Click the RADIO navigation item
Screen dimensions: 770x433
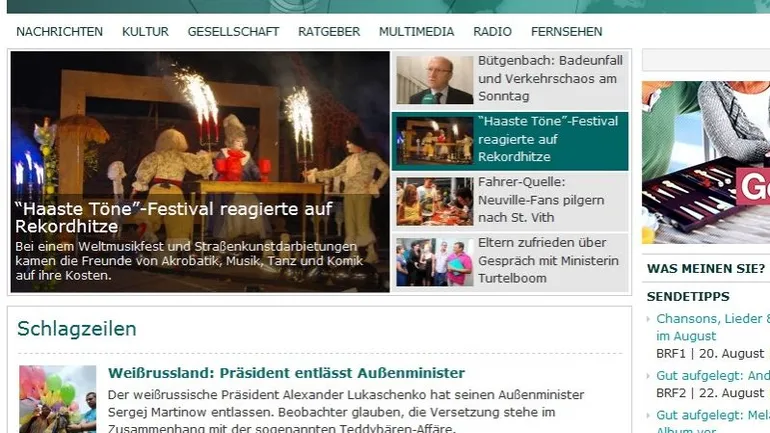pos(493,31)
